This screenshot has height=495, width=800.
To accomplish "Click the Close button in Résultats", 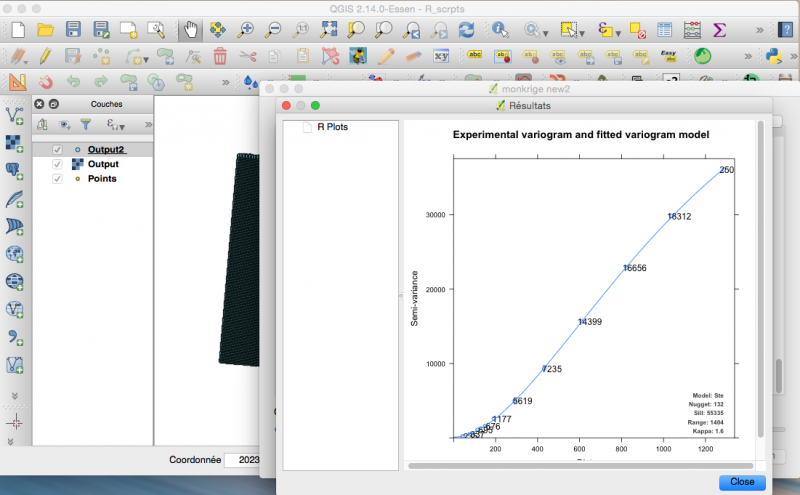I will tap(742, 481).
